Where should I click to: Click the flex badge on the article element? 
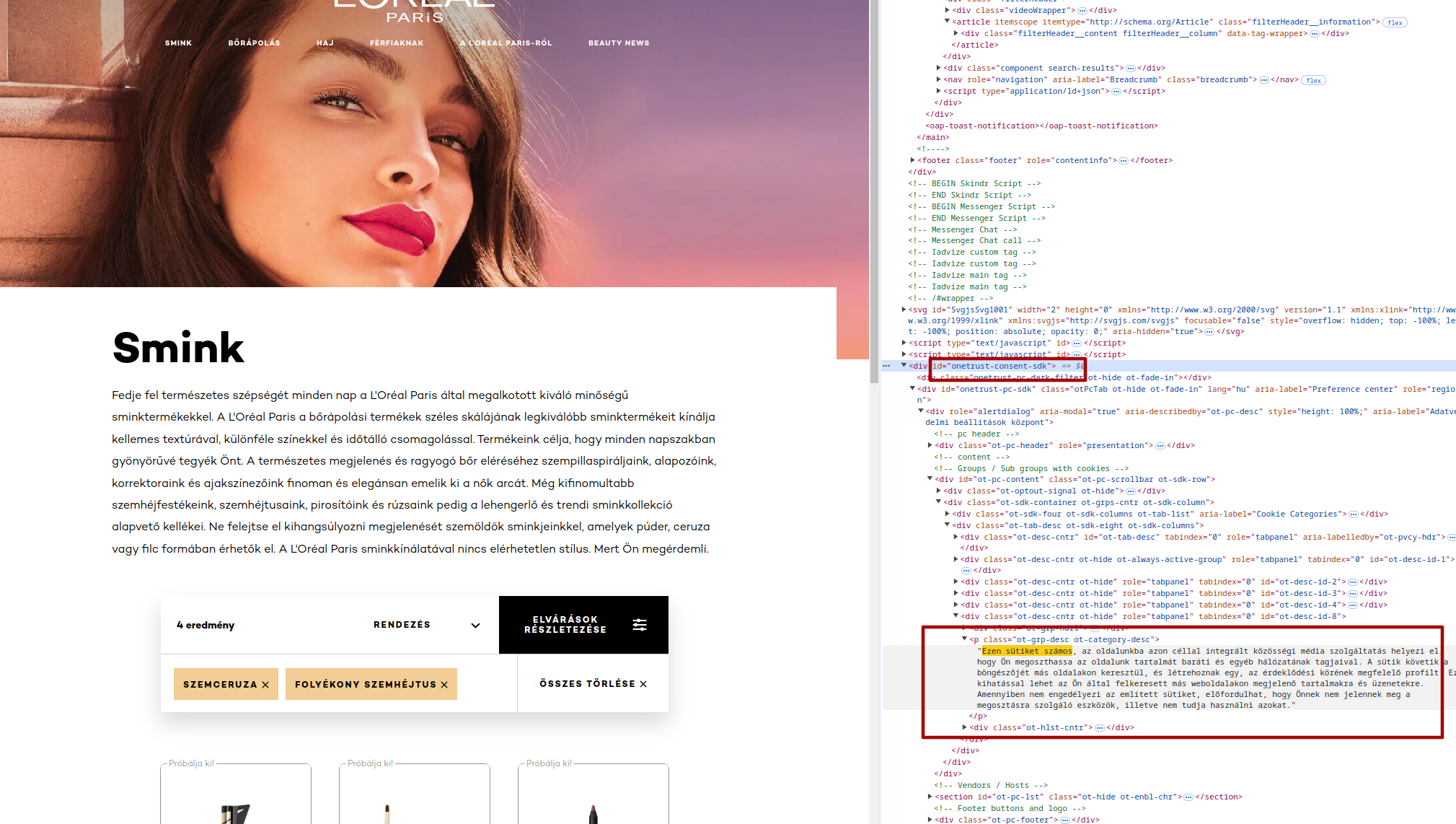pos(1395,23)
